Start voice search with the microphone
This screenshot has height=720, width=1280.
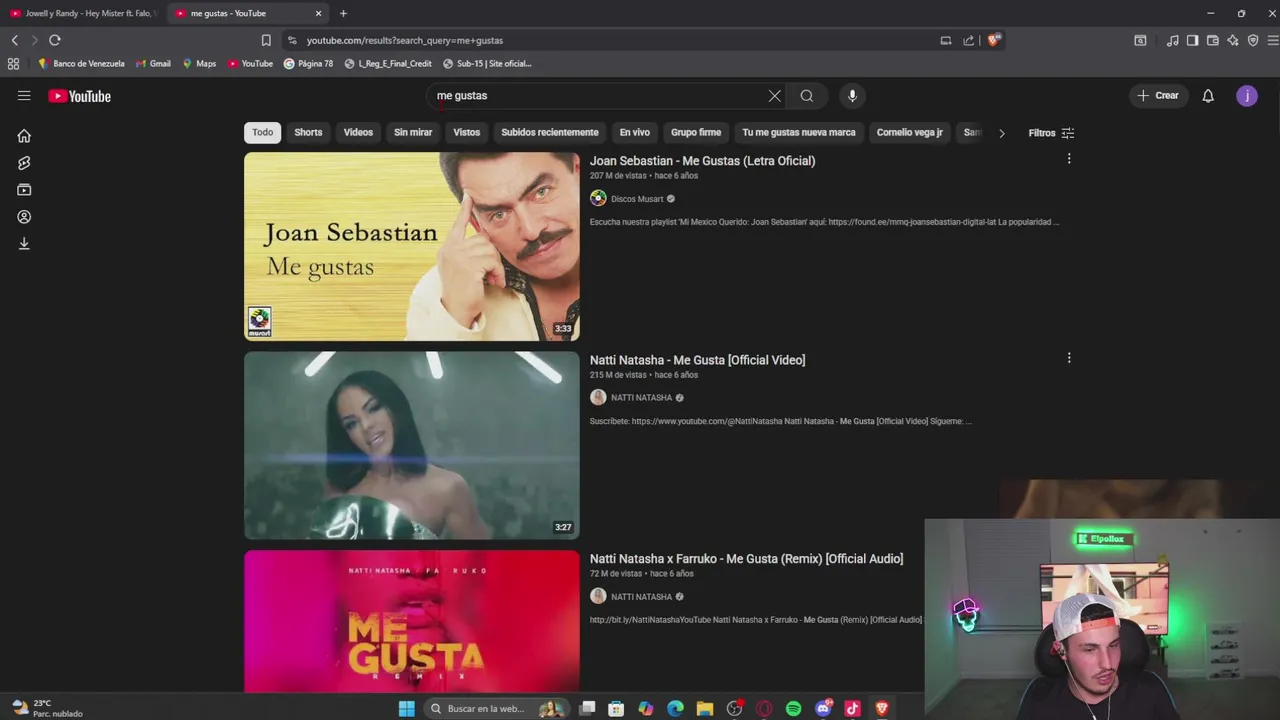pos(852,96)
